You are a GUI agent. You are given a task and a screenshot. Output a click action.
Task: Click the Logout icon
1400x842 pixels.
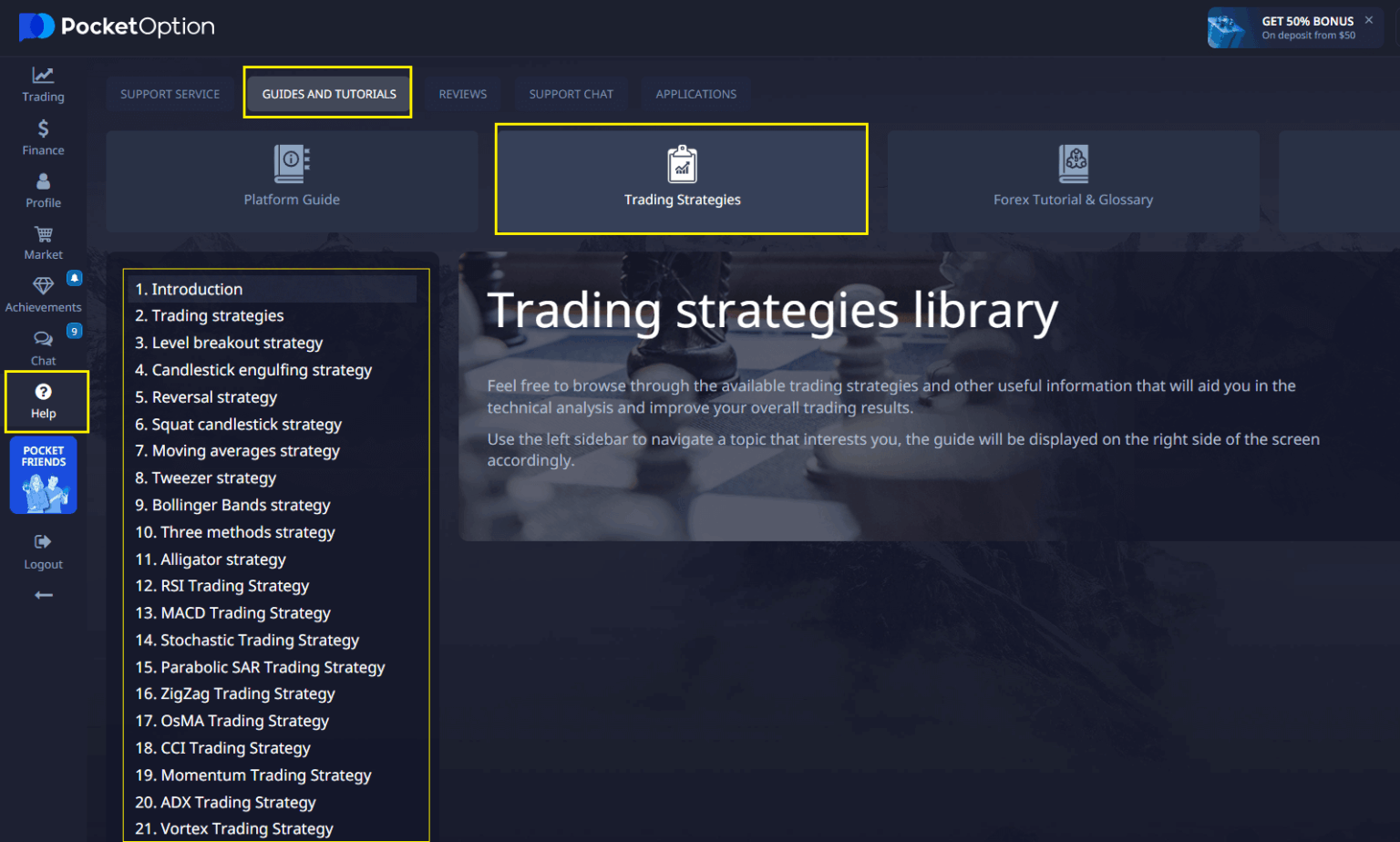tap(42, 549)
